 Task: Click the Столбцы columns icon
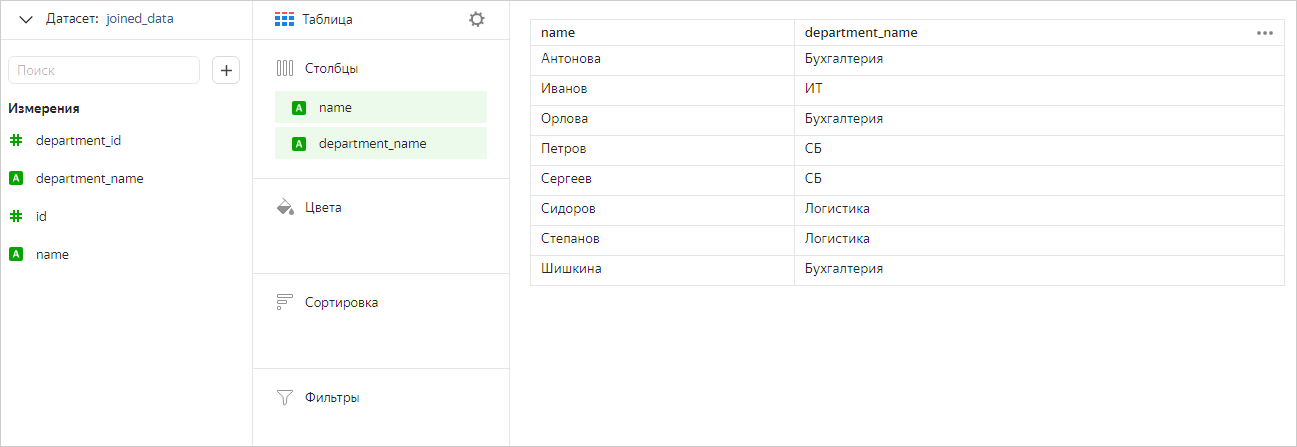tap(284, 68)
